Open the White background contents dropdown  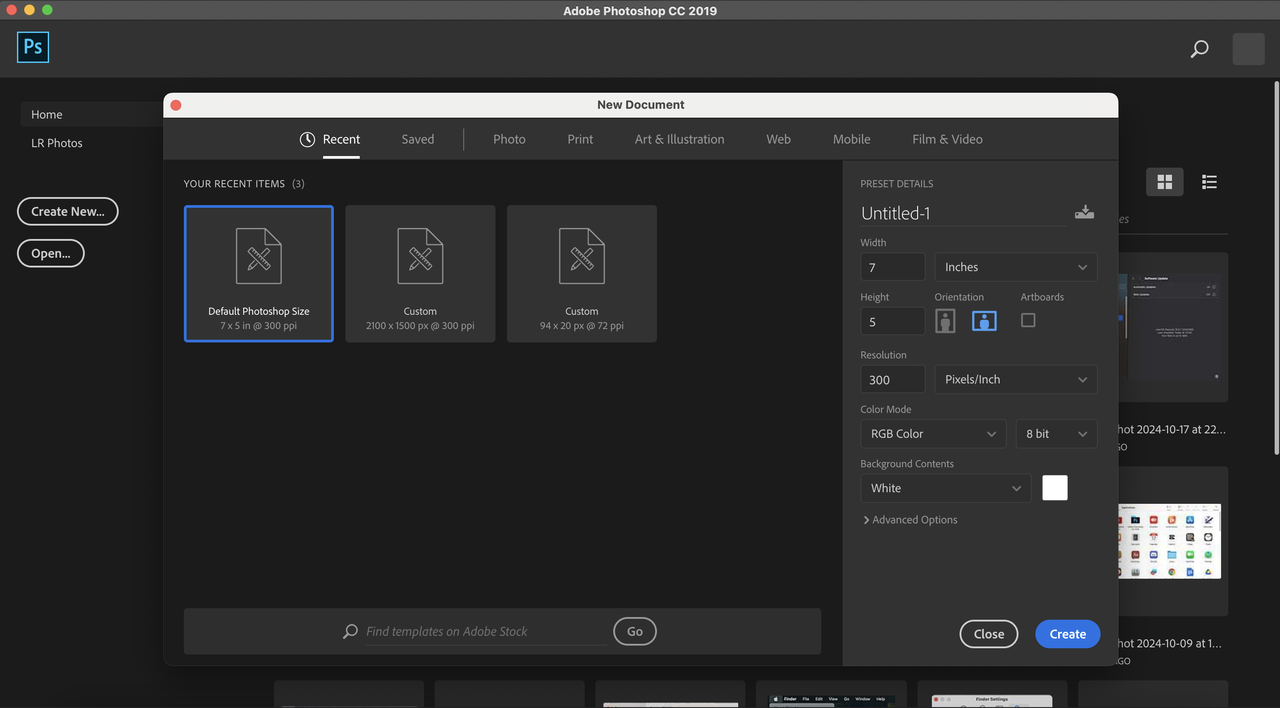tap(946, 488)
